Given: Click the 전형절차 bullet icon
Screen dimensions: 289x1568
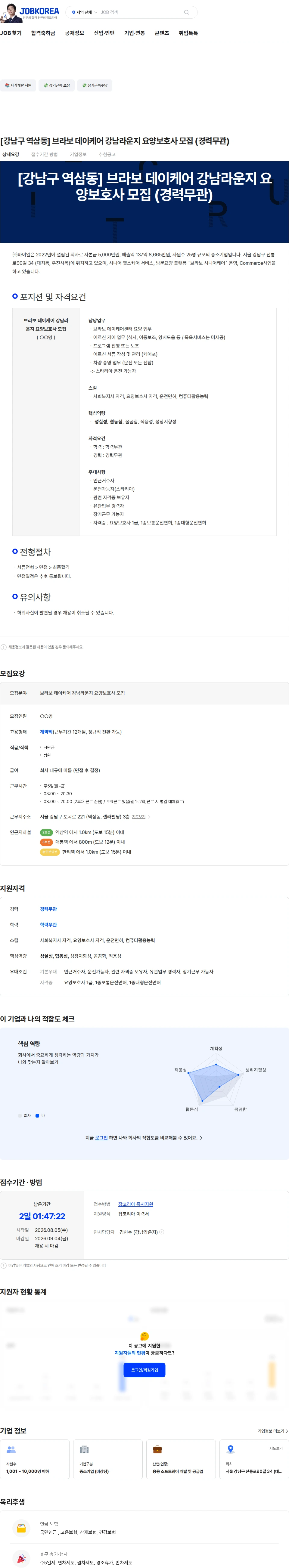Looking at the screenshot, I should 15,551.
